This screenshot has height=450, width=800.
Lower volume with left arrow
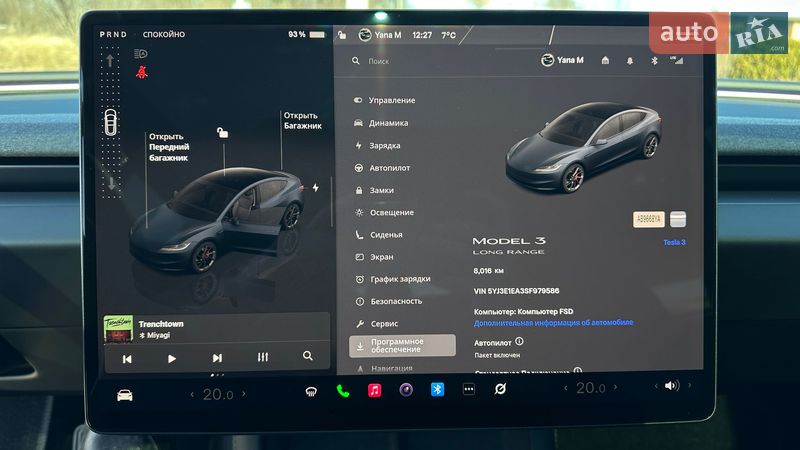[x=656, y=386]
